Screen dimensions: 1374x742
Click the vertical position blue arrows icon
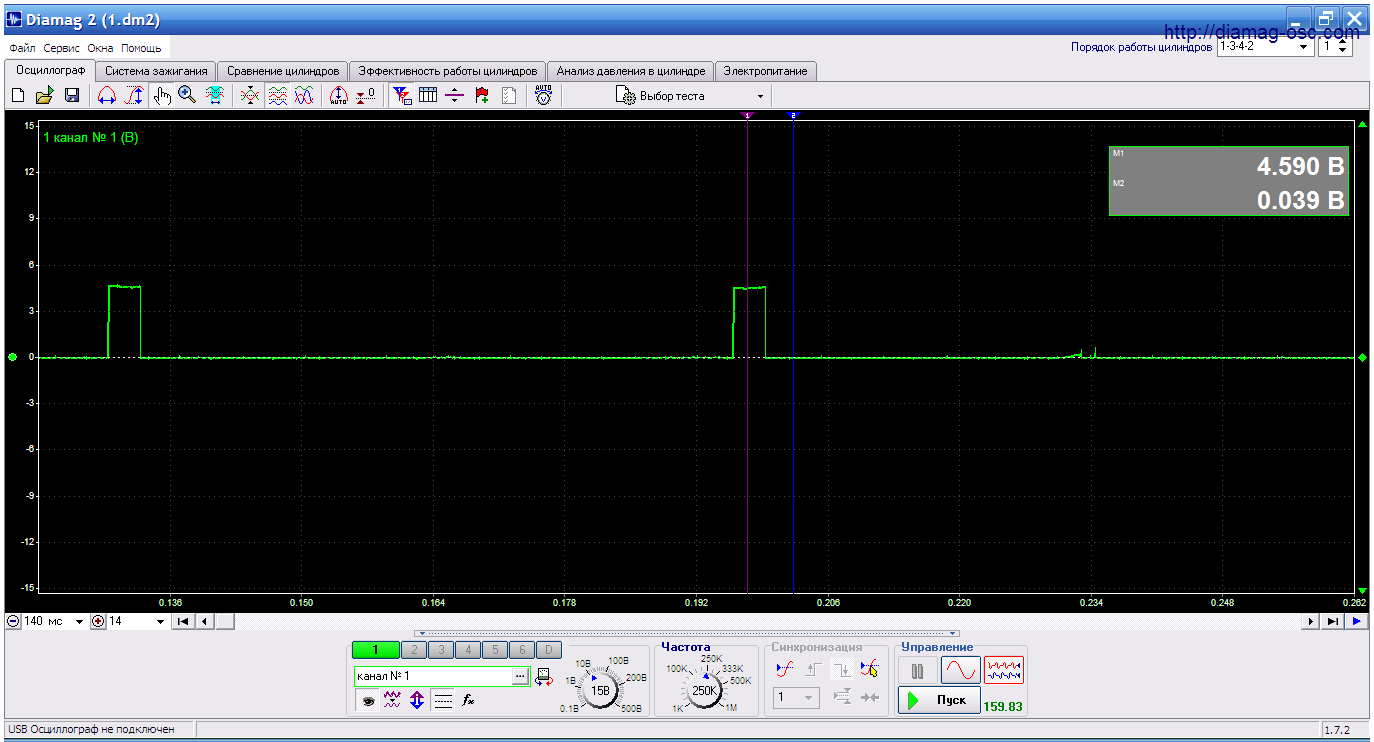(x=417, y=701)
